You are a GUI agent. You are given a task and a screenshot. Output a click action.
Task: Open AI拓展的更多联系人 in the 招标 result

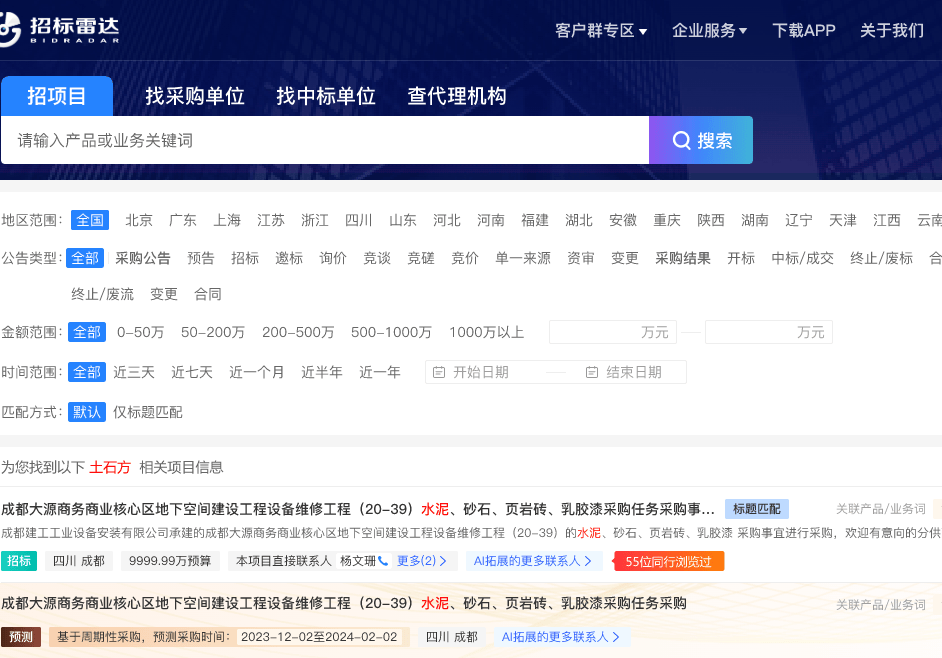[533, 561]
